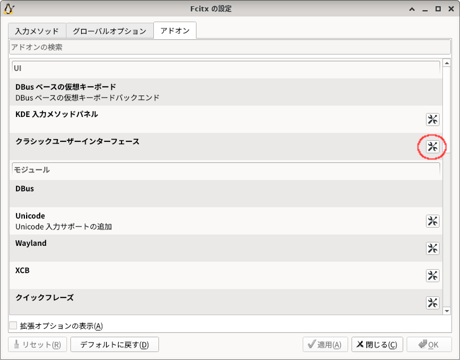Select Unicode module row
The height and width of the screenshot is (360, 460).
pos(226,221)
